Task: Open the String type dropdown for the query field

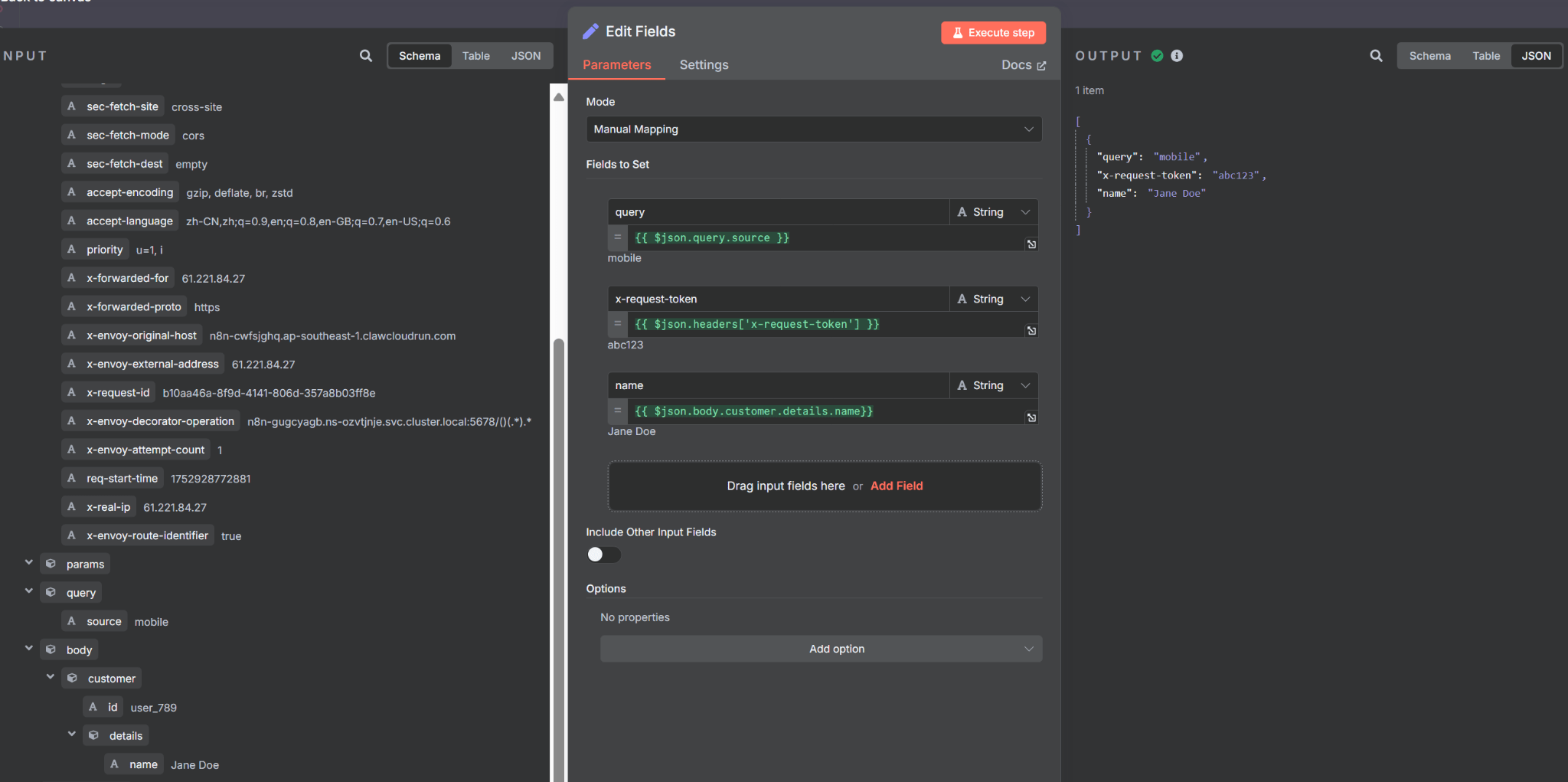Action: point(993,212)
